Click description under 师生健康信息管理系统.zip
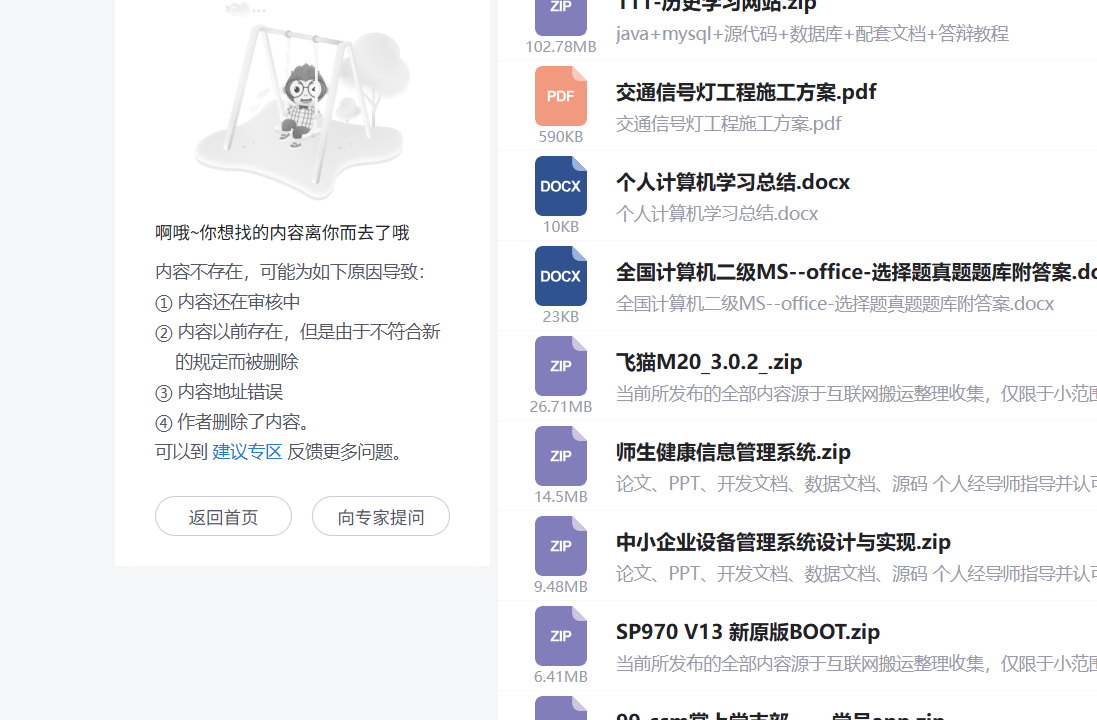Viewport: 1097px width, 720px height. [x=856, y=483]
